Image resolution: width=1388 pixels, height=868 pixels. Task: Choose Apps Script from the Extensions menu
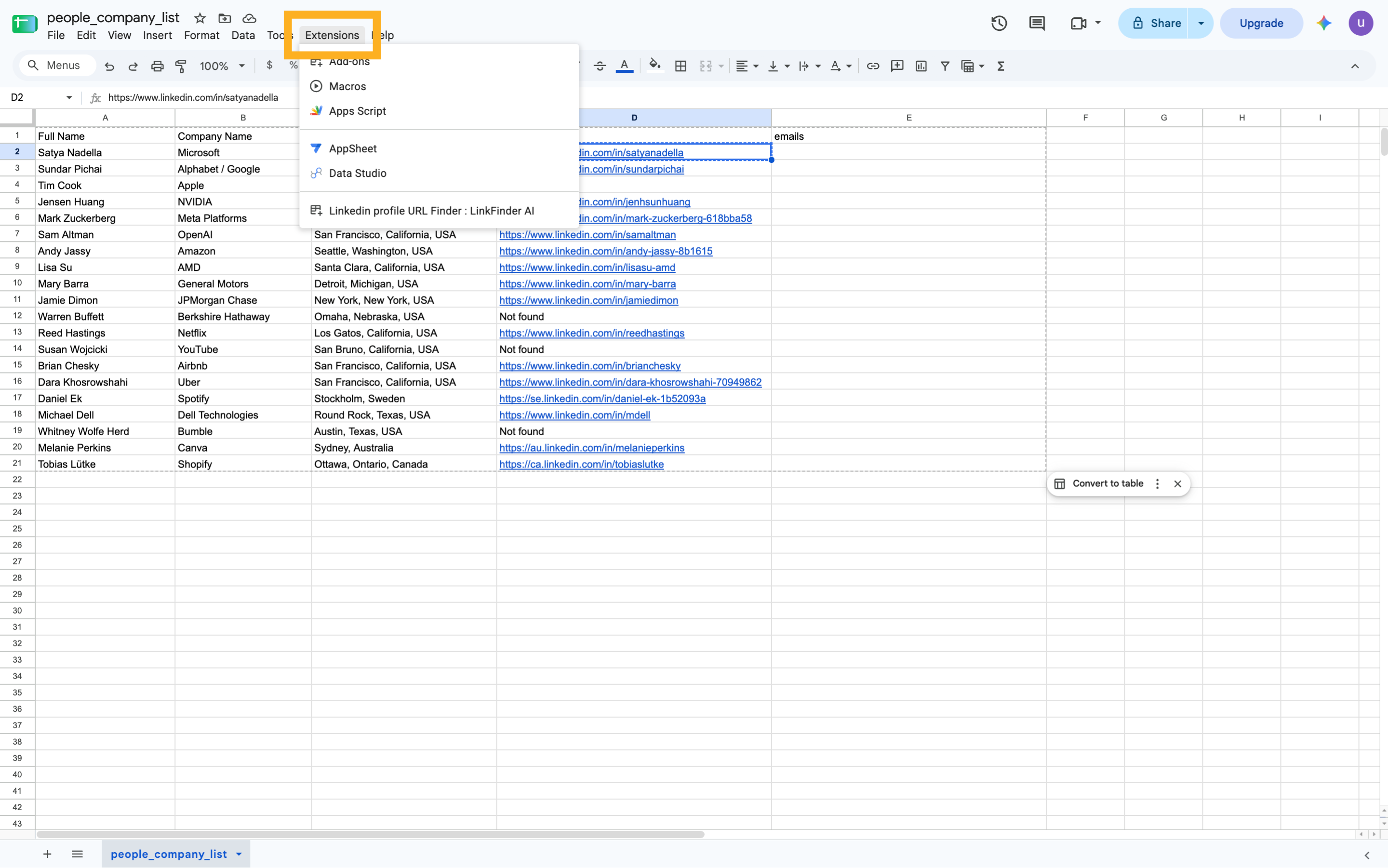coord(439,111)
